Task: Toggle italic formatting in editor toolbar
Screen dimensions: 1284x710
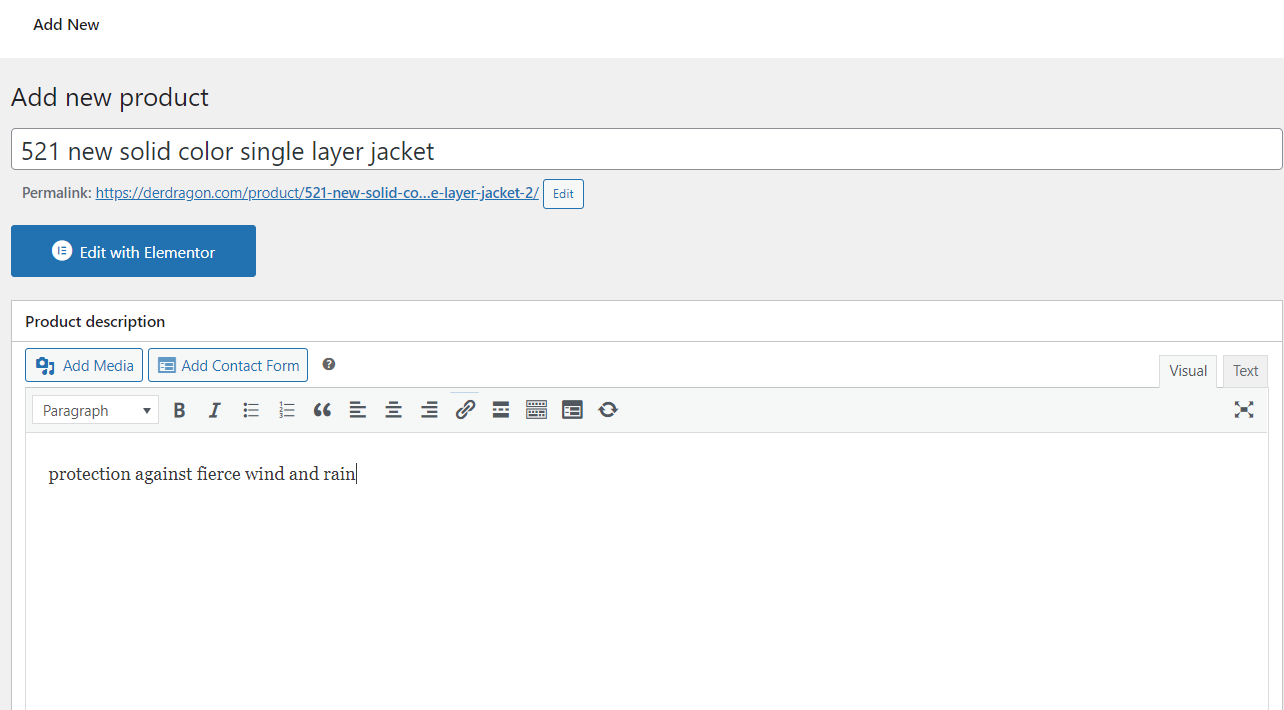Action: coord(214,410)
